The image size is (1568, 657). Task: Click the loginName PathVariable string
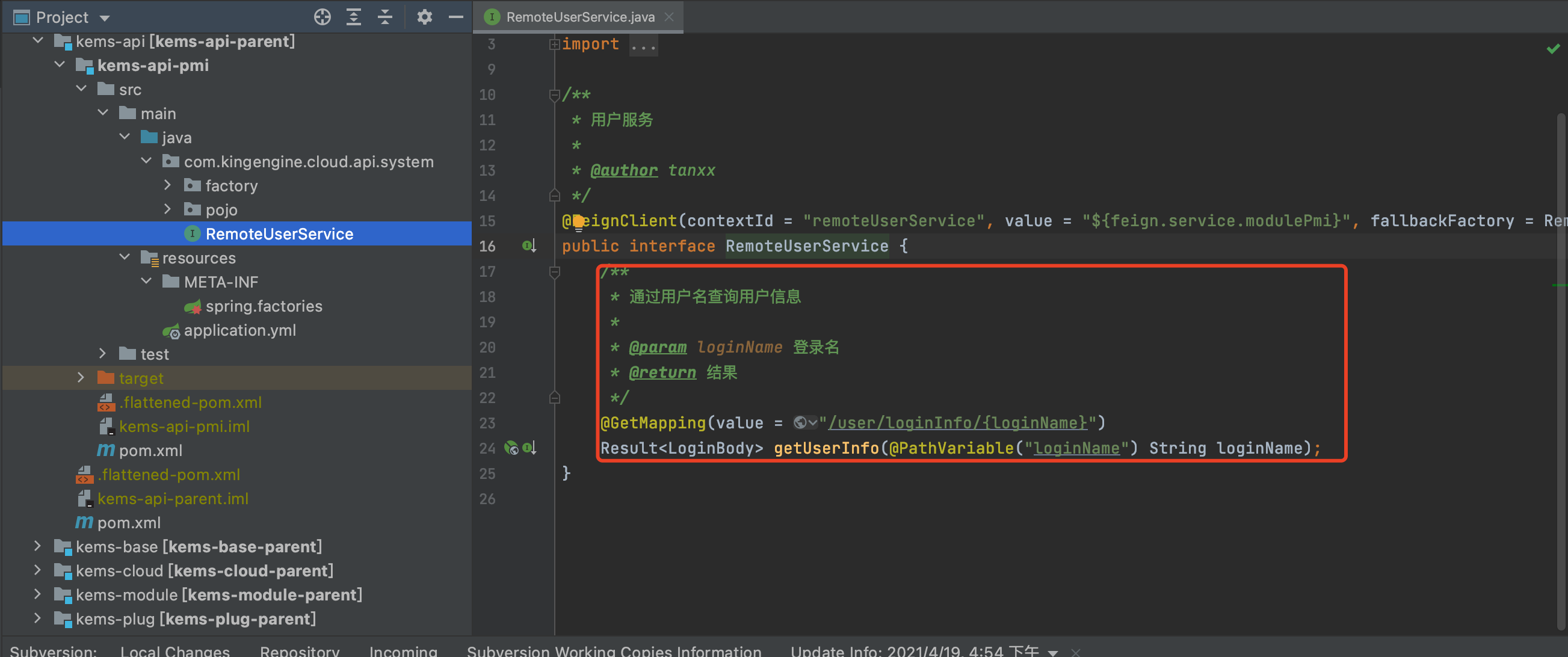[1076, 449]
